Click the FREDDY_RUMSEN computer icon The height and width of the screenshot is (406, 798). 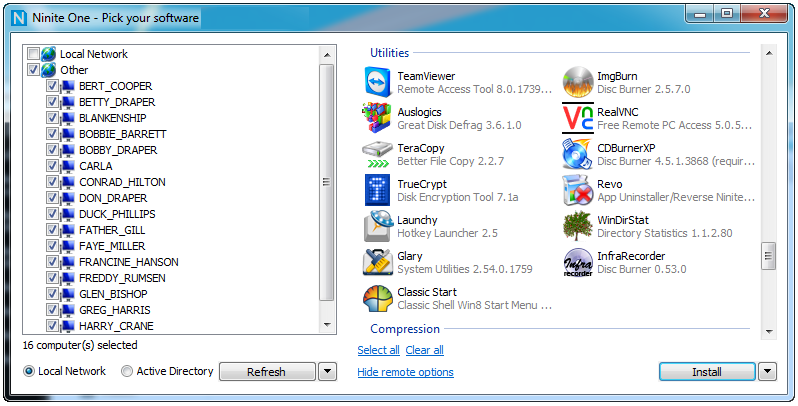point(67,278)
